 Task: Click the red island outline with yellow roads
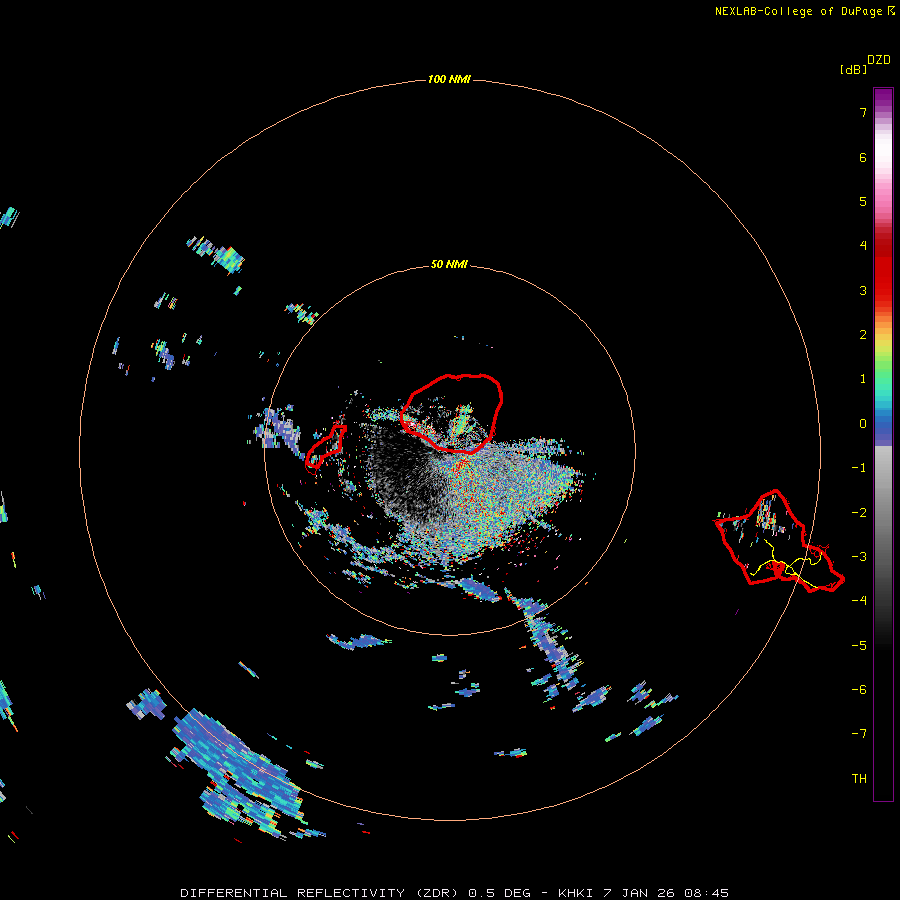pyautogui.click(x=779, y=541)
